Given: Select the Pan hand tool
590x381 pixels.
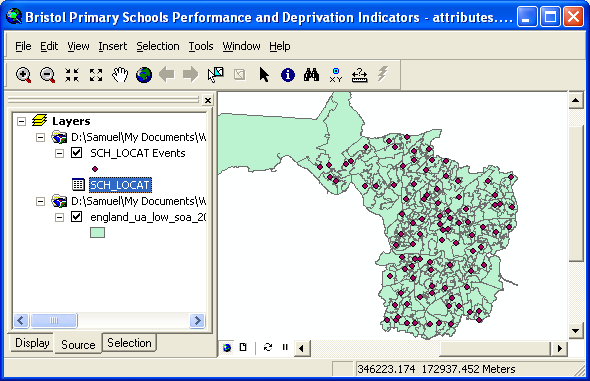Looking at the screenshot, I should coord(120,75).
